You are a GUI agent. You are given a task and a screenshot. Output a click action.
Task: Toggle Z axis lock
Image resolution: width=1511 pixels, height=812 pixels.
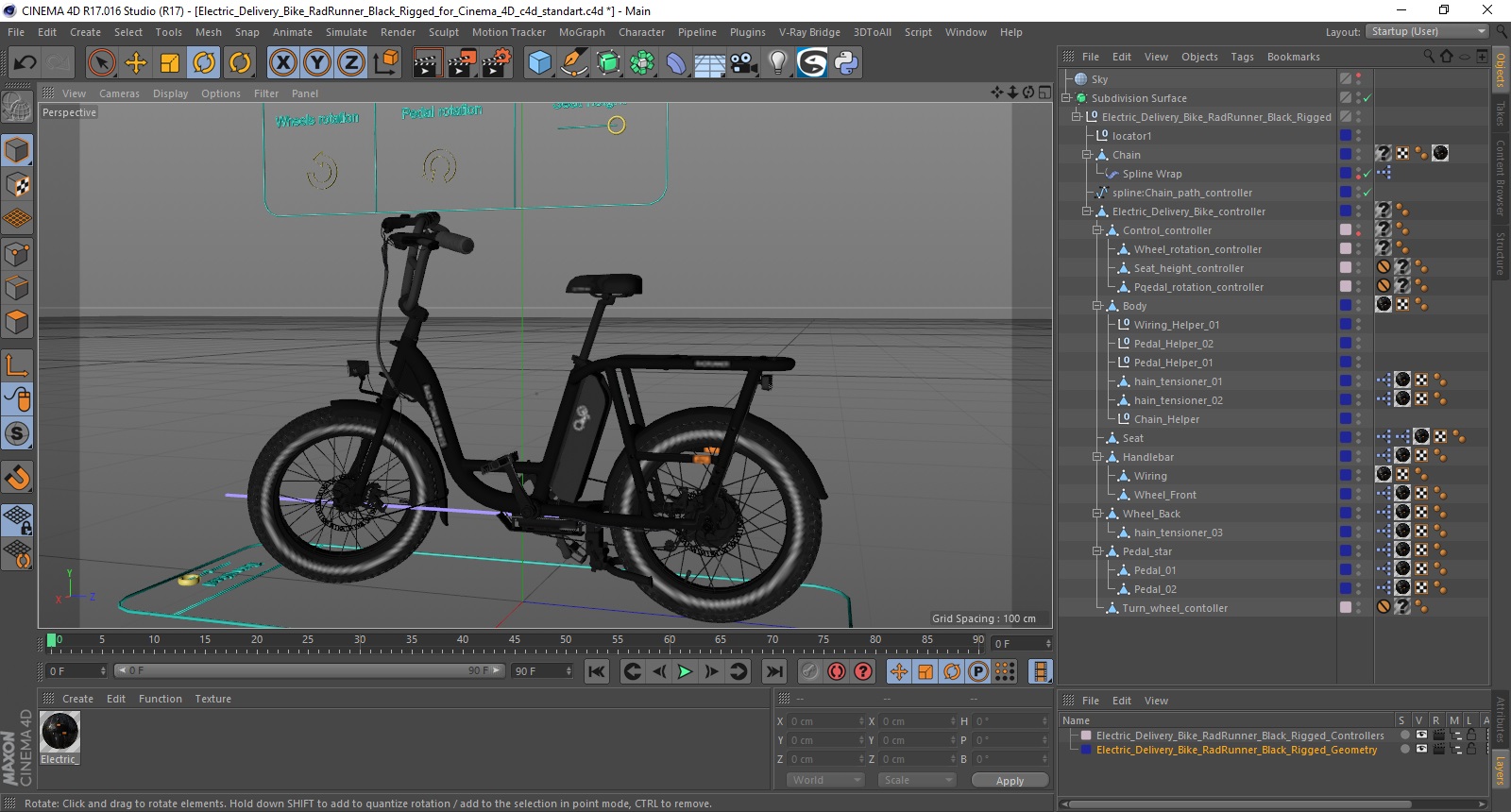click(350, 63)
